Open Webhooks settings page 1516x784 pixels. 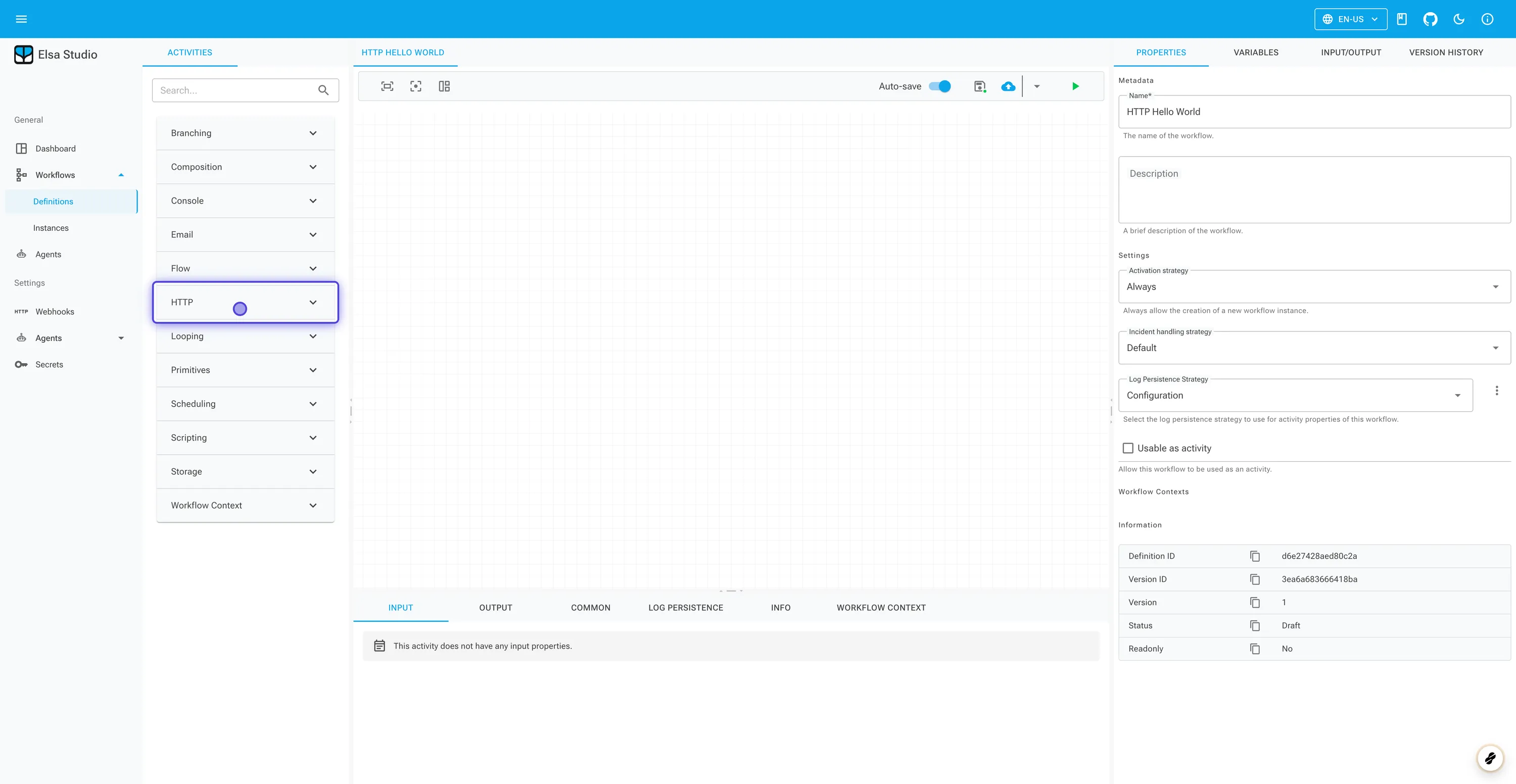click(71, 312)
